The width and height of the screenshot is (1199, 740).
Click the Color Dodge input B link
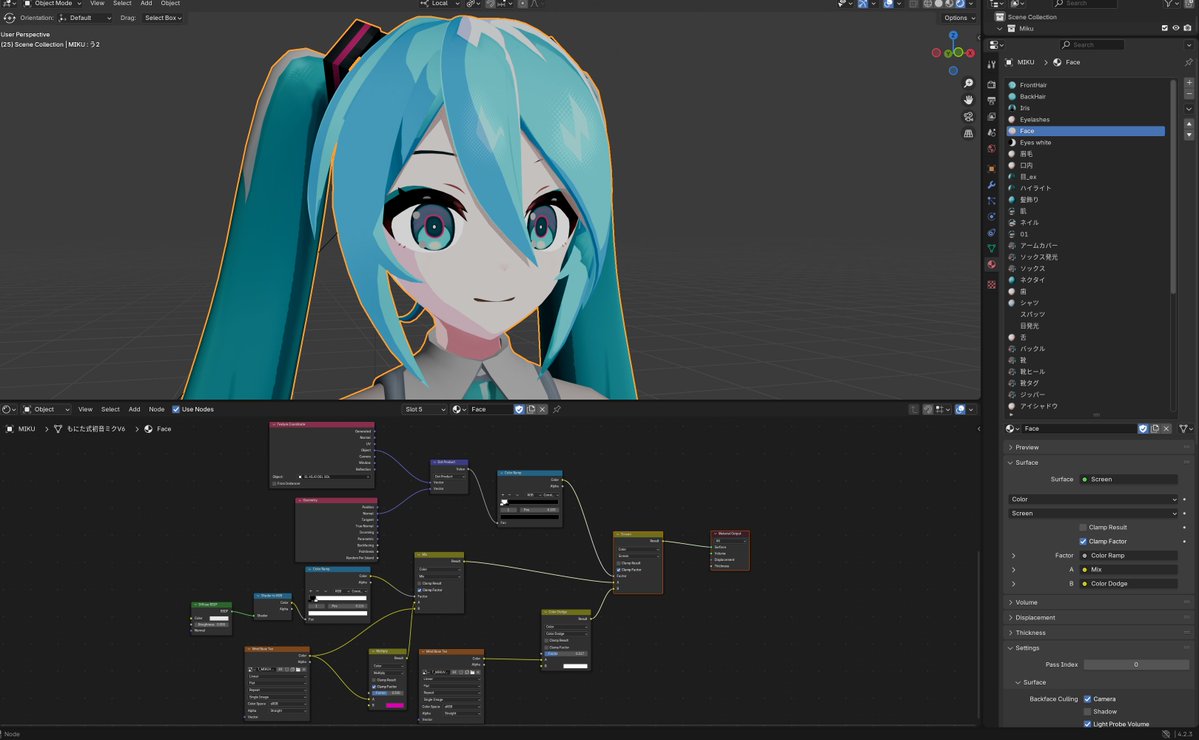[x=1129, y=584]
